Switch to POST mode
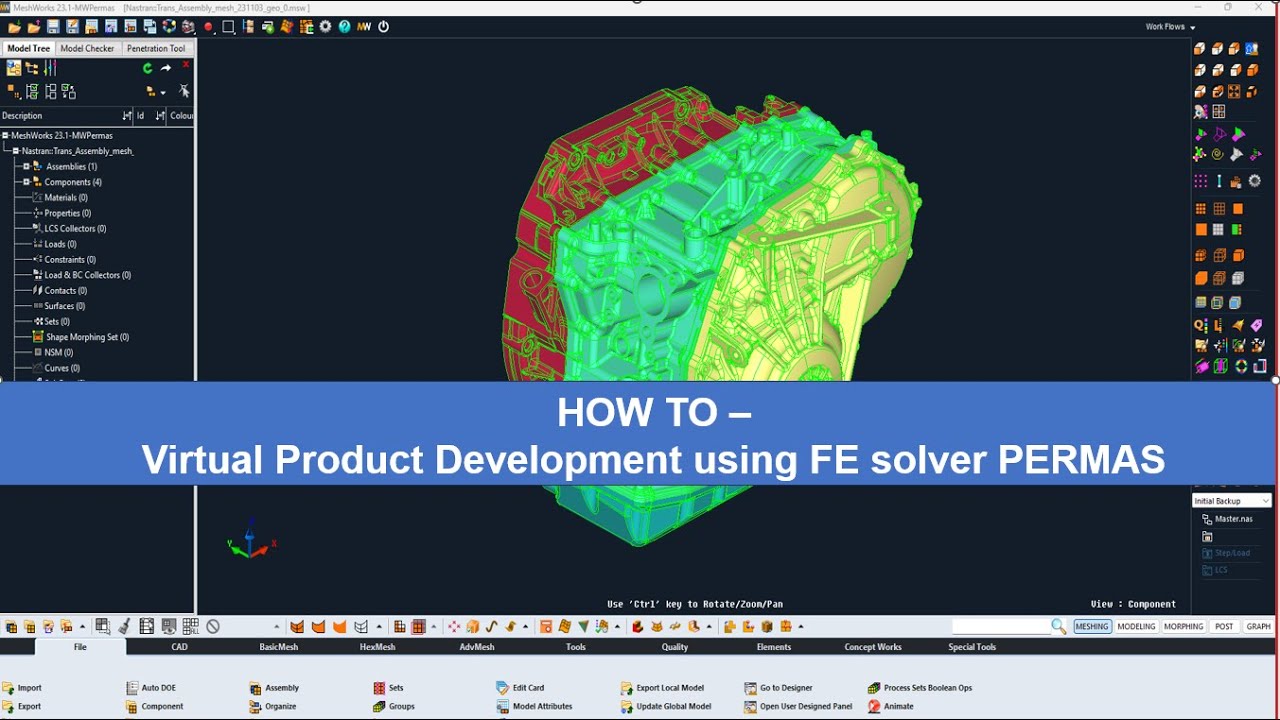Screen dimensions: 1280x720 click(x=1224, y=626)
